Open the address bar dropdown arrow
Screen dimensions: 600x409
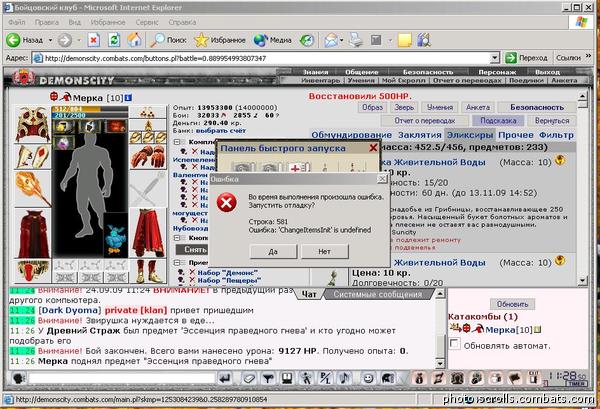click(495, 58)
